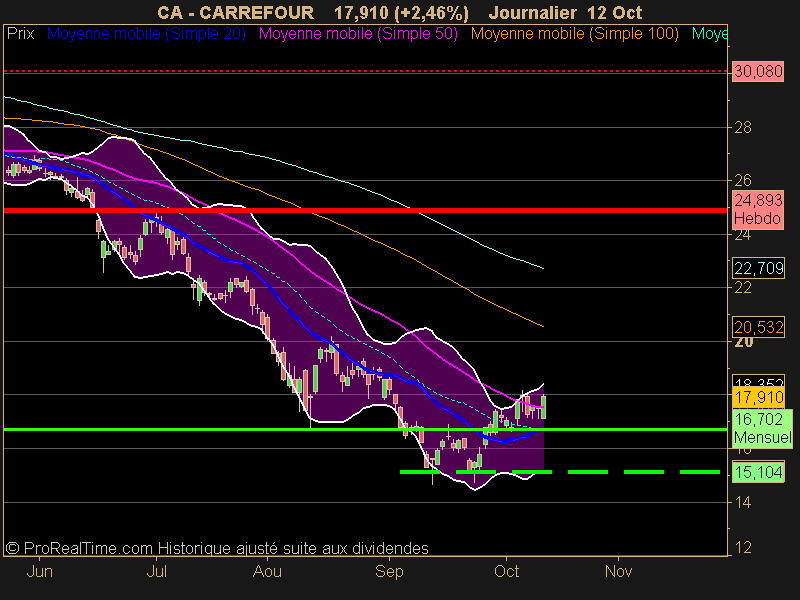Viewport: 800px width, 600px height.
Task: Click the 16,702 Mensuel support label
Action: 763,429
